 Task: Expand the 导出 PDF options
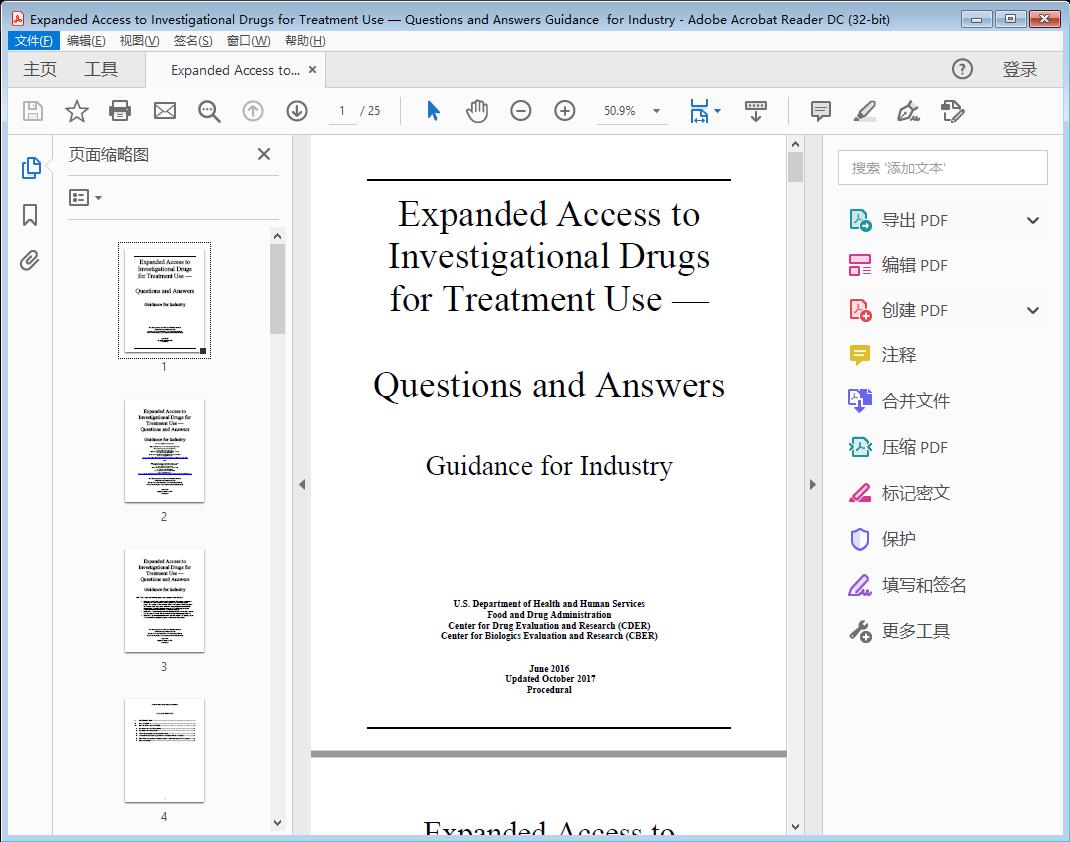point(1032,219)
